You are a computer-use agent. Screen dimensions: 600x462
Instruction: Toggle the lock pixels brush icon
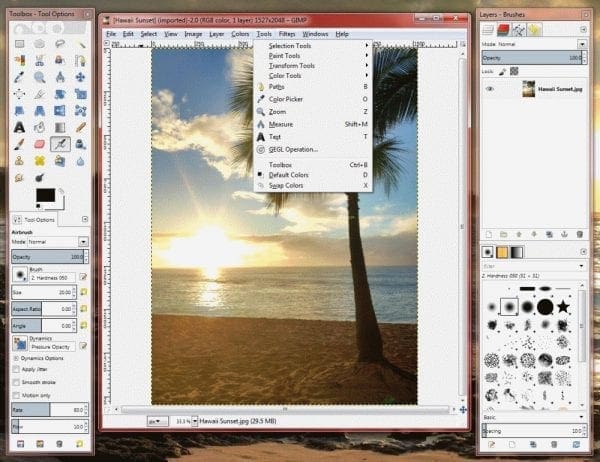pos(502,71)
